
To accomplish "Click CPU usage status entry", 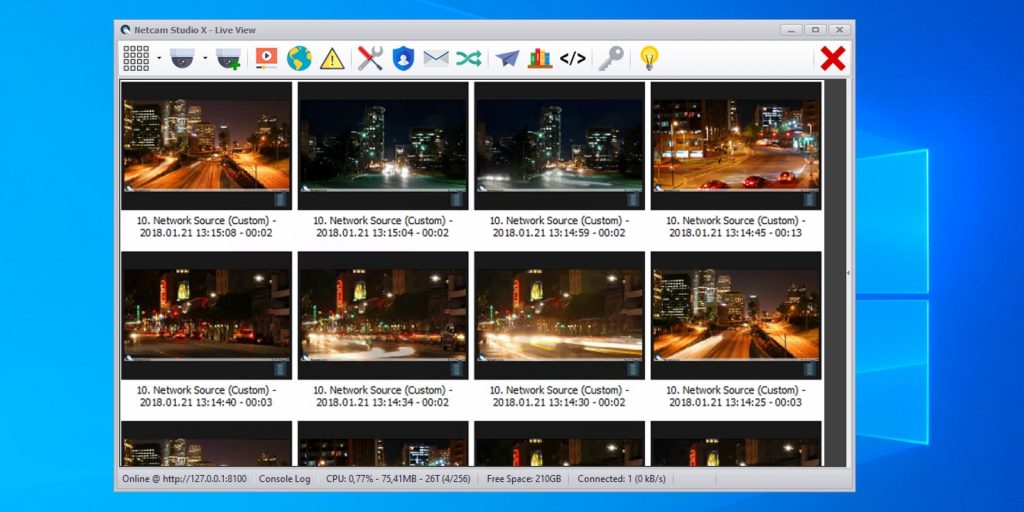I will tap(398, 479).
